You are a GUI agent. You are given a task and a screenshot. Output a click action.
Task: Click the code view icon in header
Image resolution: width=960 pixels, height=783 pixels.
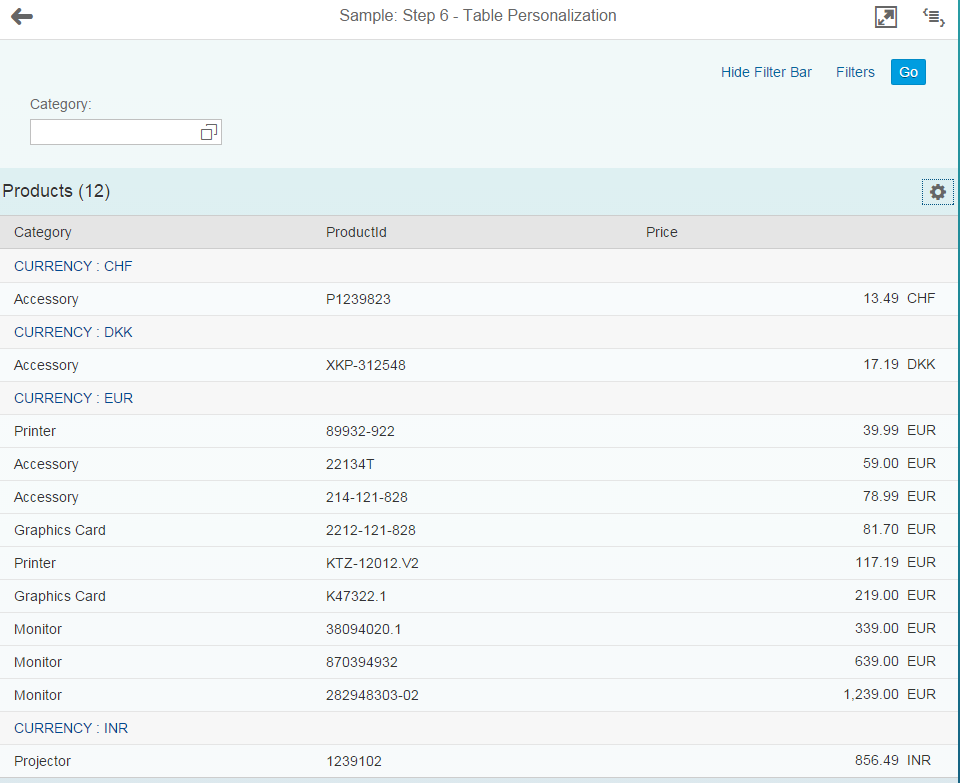click(x=933, y=17)
